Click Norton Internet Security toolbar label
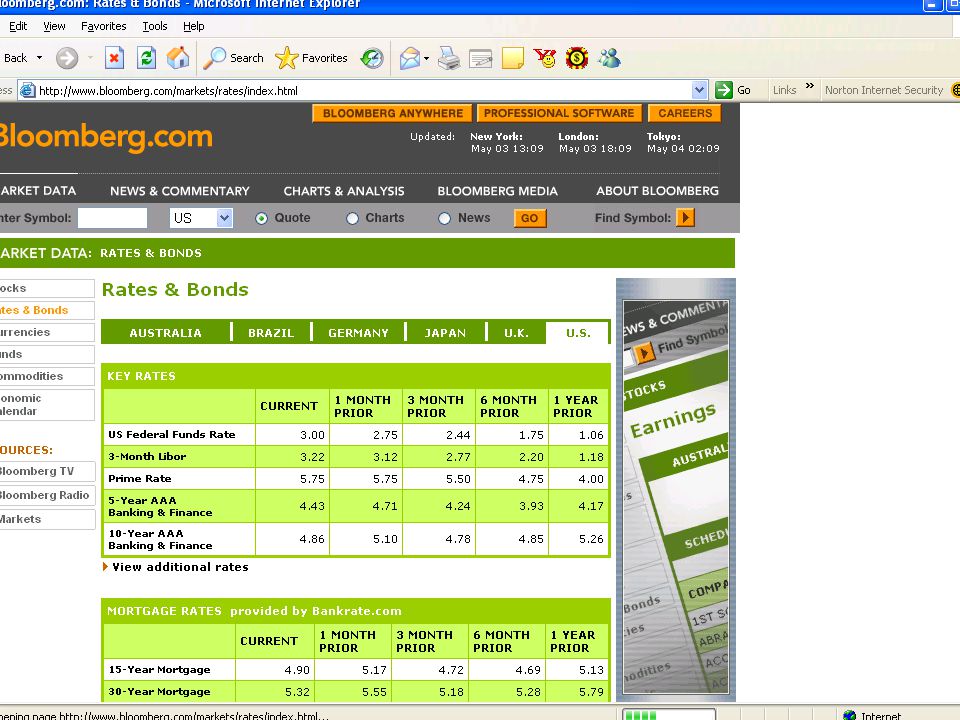Viewport: 960px width, 720px height. click(883, 90)
